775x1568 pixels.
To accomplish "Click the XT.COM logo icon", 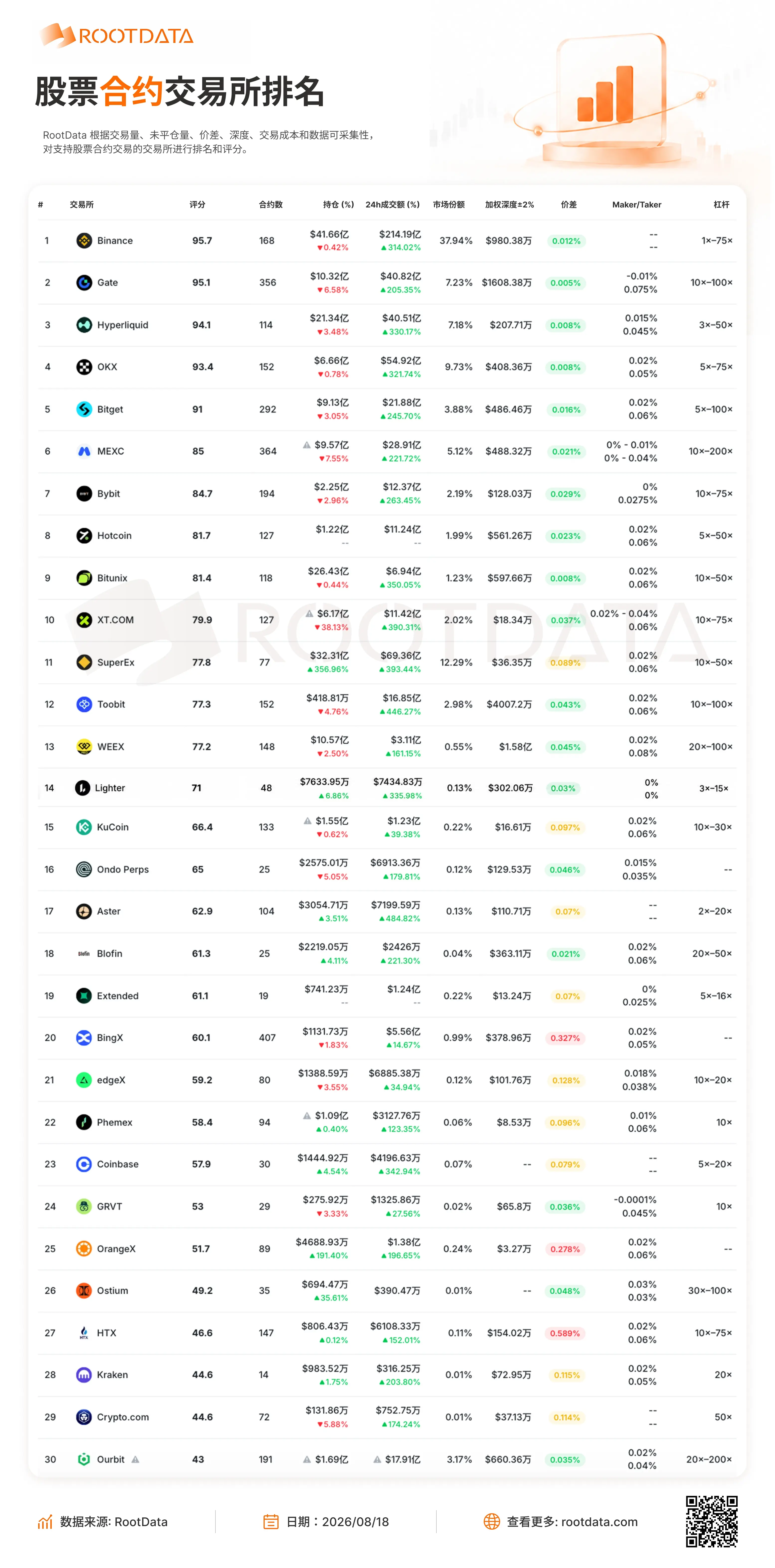I will click(84, 620).
